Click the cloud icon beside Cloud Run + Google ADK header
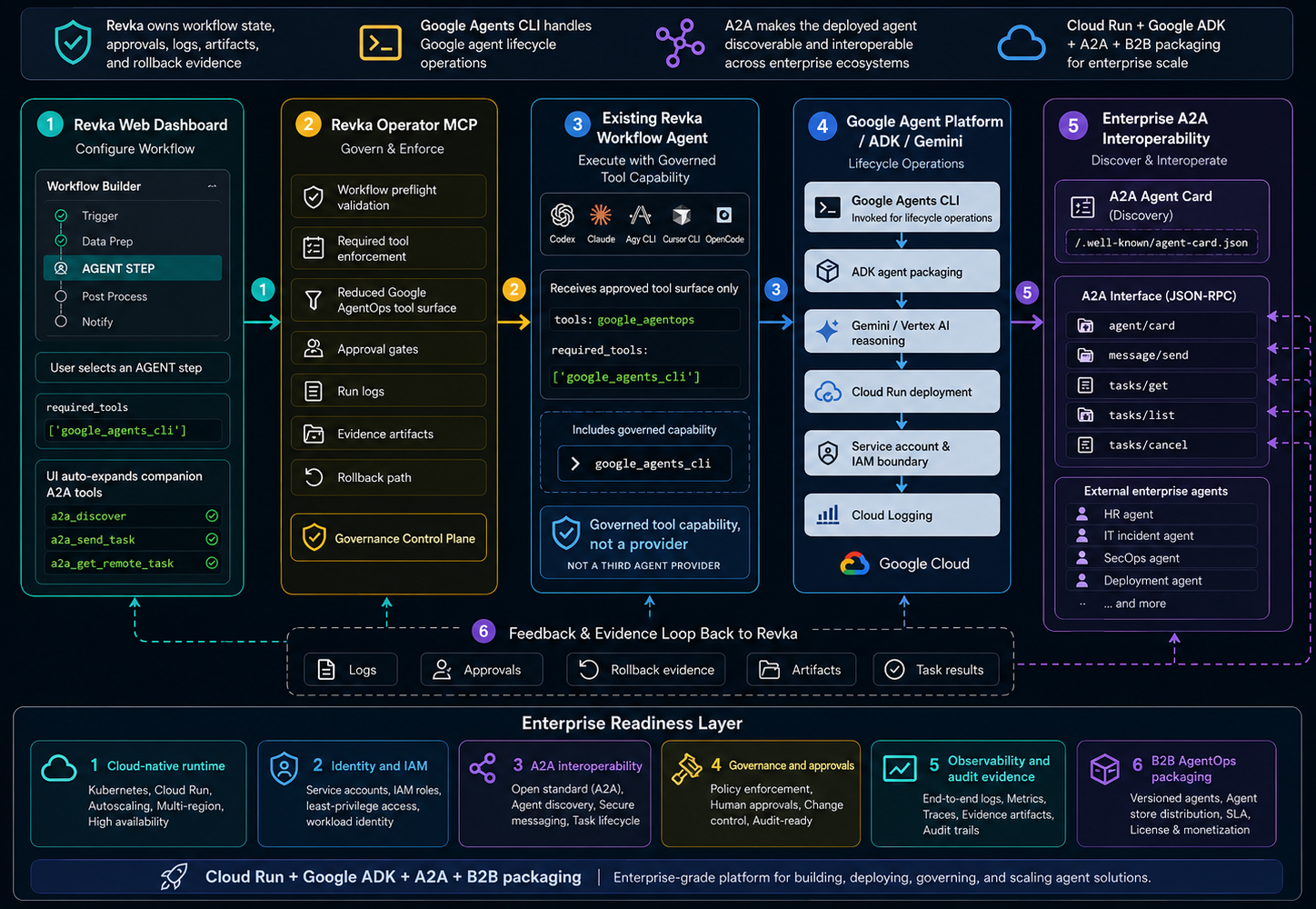This screenshot has height=909, width=1316. (1022, 44)
